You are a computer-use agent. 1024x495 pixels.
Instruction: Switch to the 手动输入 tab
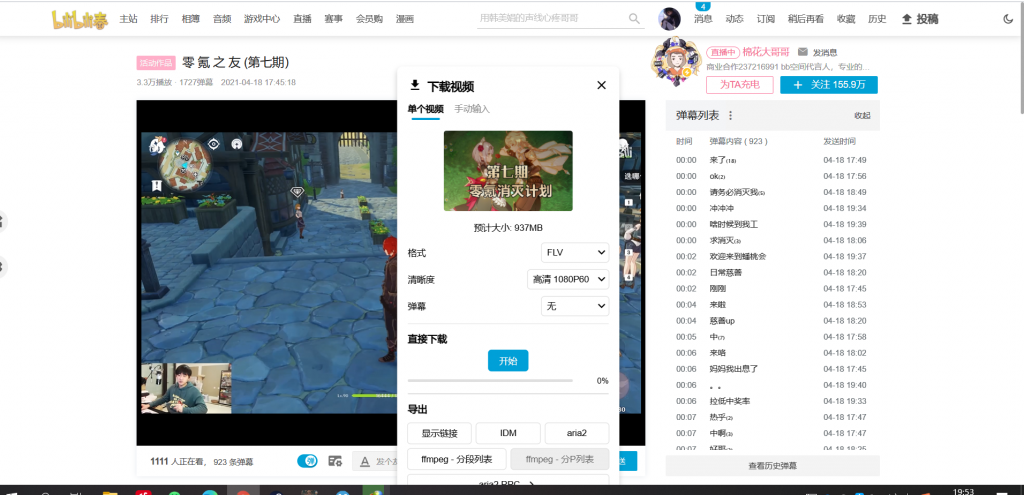pos(472,109)
